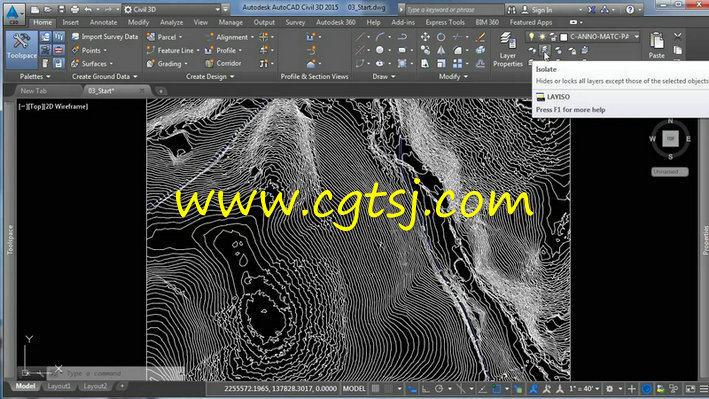Click the [2D Wireframe] visual style label
Viewport: 709px width, 399px height.
pos(66,107)
